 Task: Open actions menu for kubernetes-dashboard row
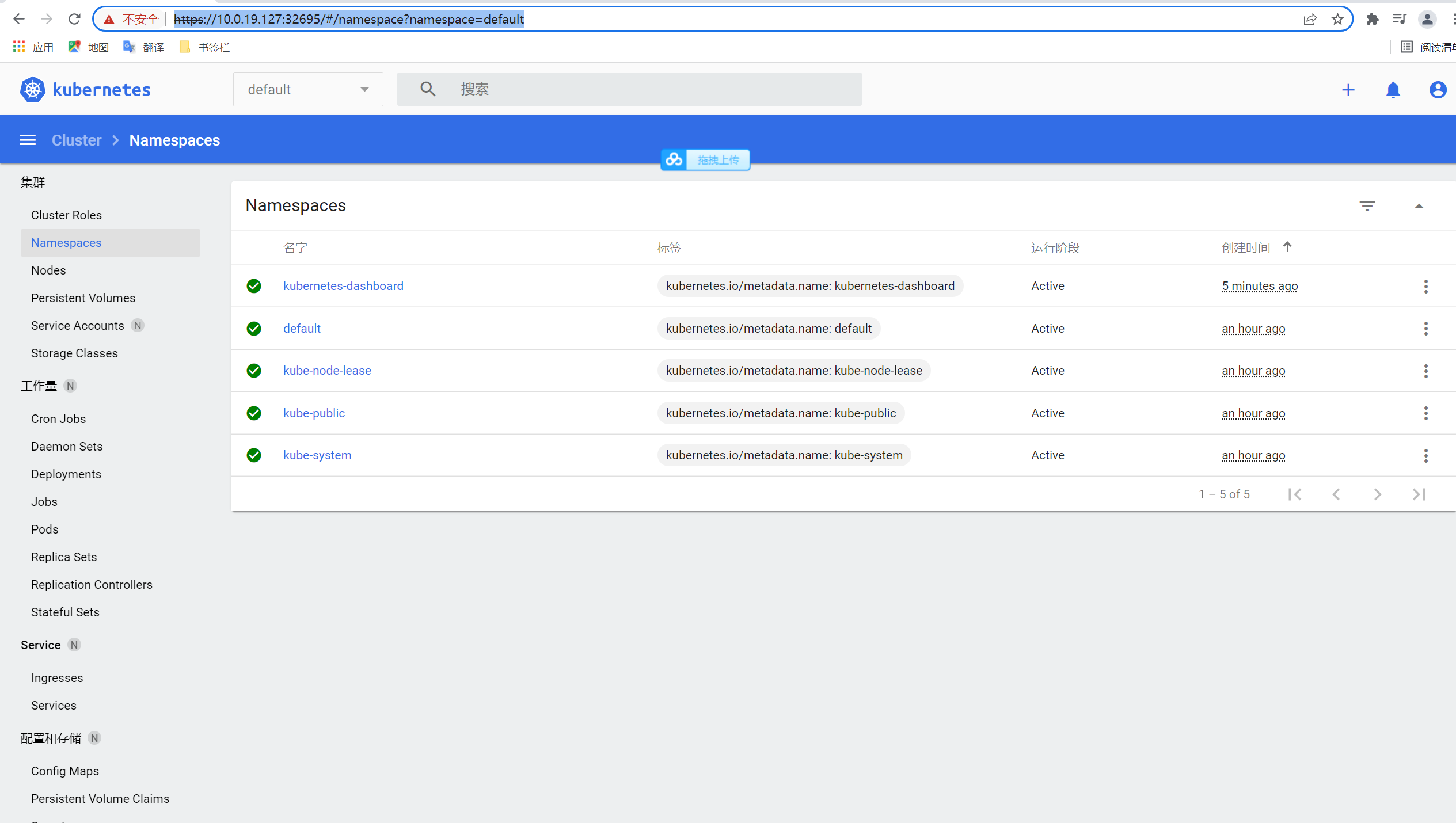(x=1426, y=286)
